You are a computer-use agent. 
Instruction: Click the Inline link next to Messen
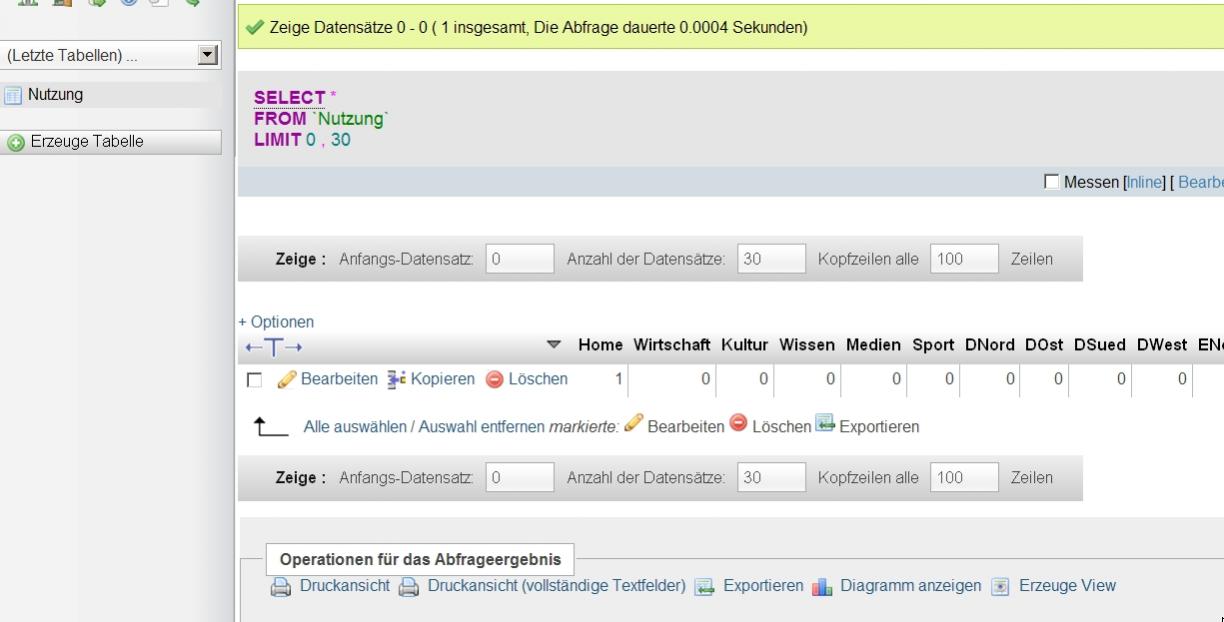[1144, 181]
